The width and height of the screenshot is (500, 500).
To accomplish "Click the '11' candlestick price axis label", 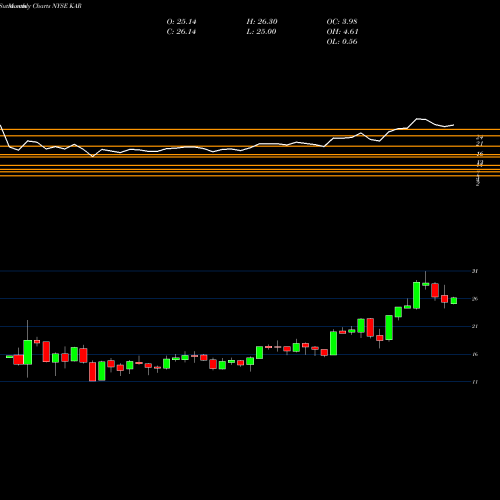I will point(475,382).
